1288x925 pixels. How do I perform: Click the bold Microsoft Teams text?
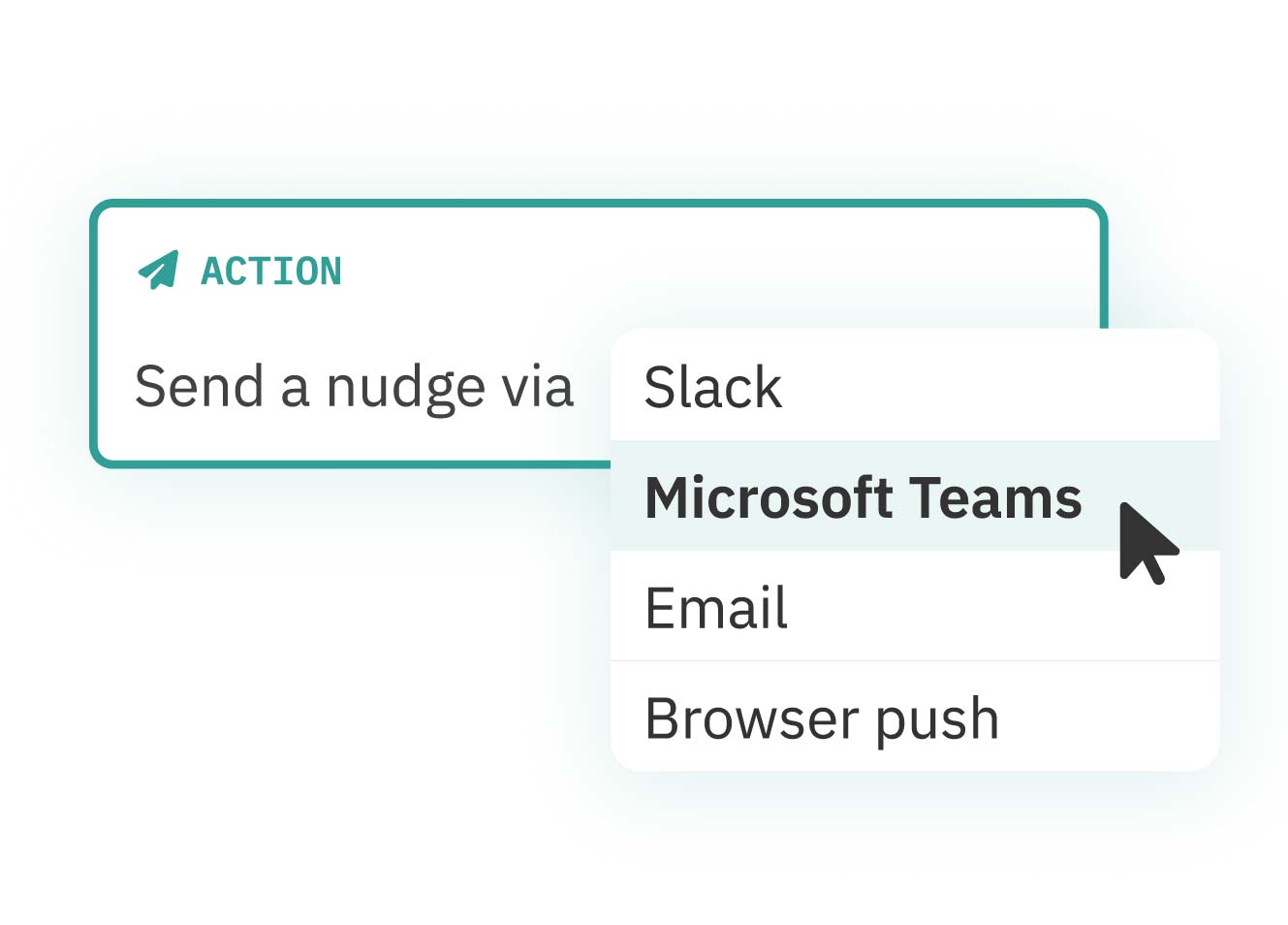tap(863, 497)
